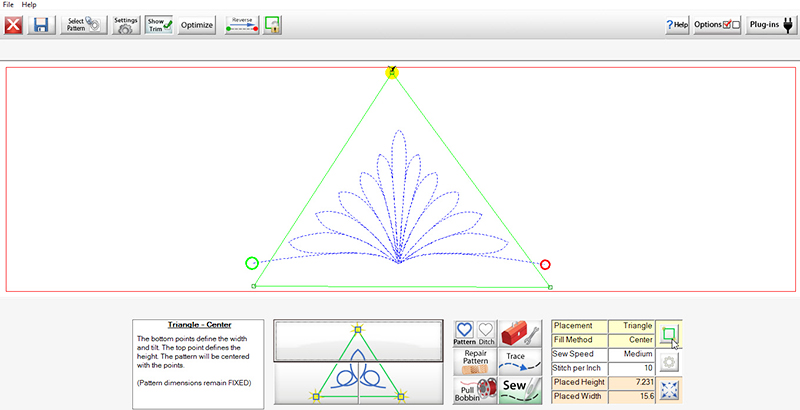Toggle the Show Trim checkmark button

pos(160,24)
